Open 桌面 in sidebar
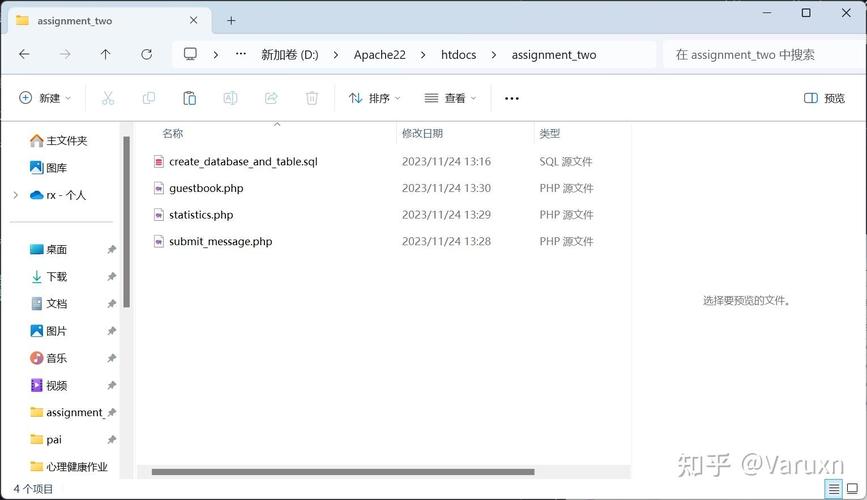Screen dimensions: 867x500 [x=48, y=249]
